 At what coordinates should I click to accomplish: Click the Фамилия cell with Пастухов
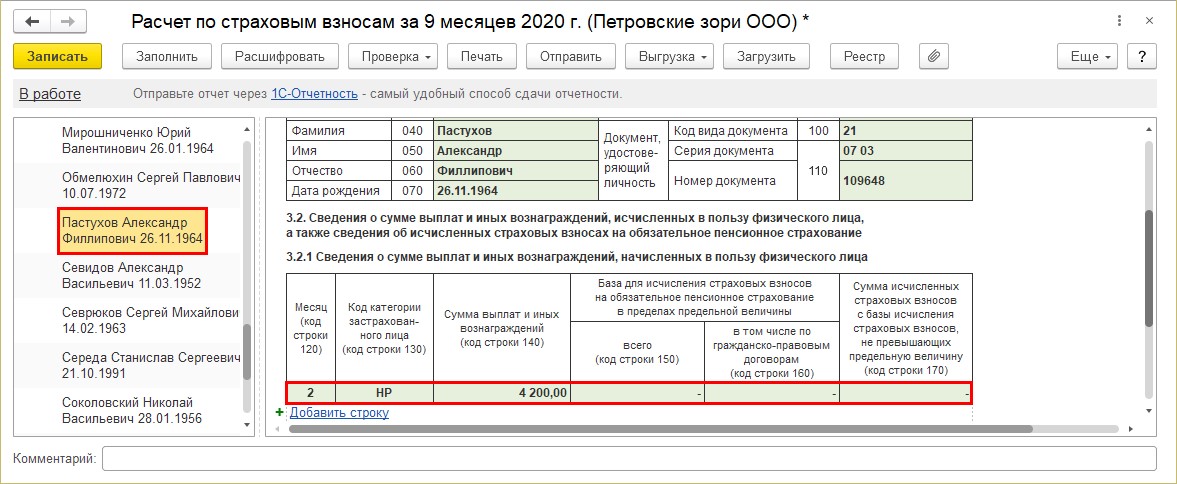coord(515,131)
